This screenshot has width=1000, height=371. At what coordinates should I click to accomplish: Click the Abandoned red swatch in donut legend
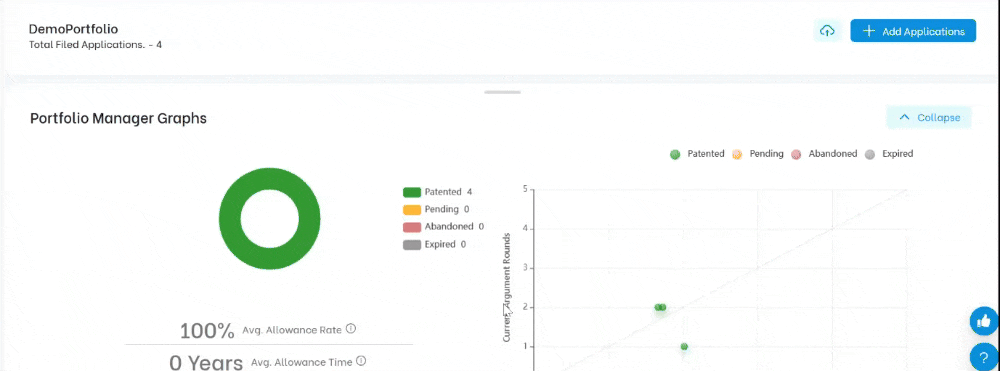tap(412, 226)
